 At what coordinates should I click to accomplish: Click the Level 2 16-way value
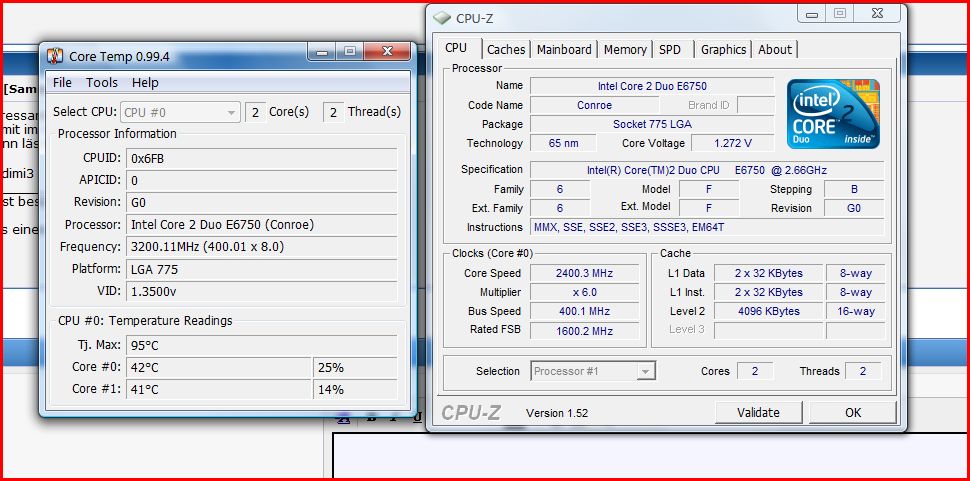coord(856,312)
